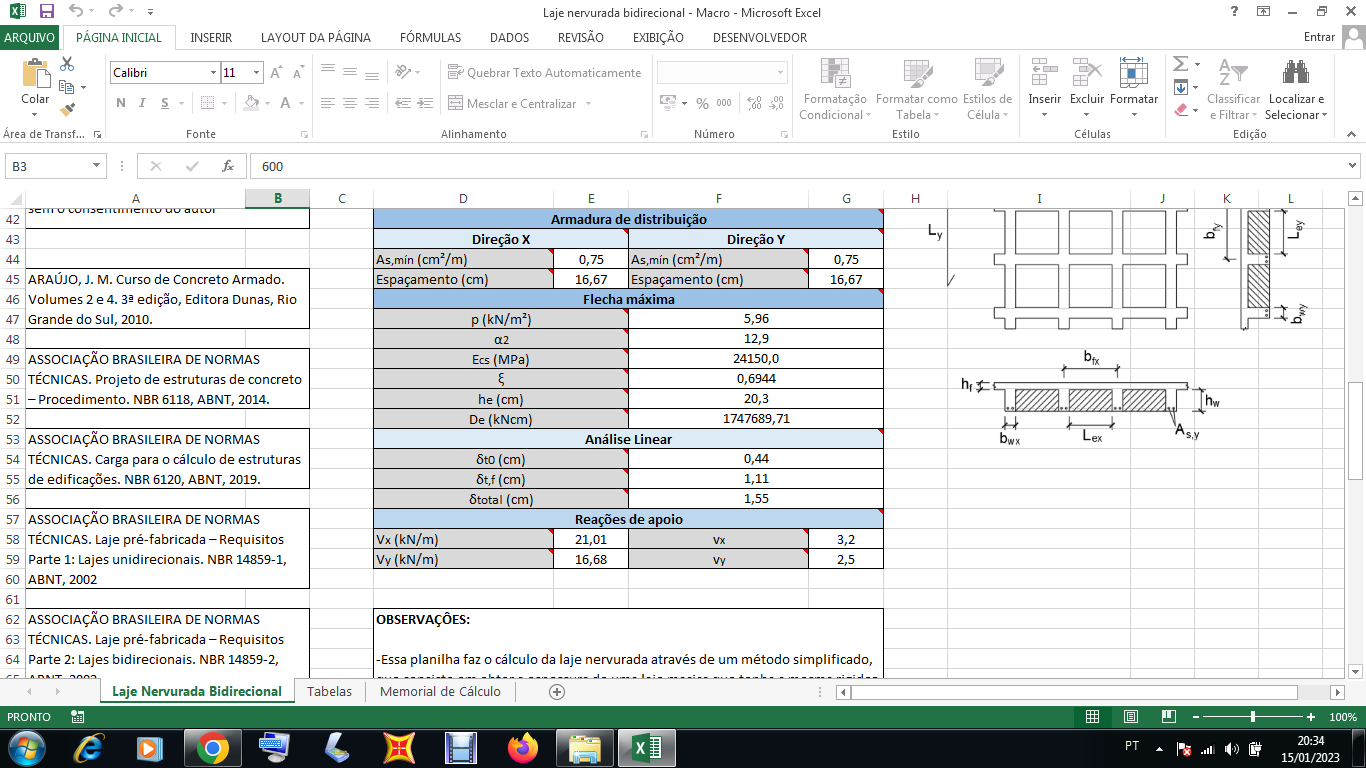Click the Fill down arrow icon
Viewport: 1366px width, 768px height.
(x=1180, y=87)
